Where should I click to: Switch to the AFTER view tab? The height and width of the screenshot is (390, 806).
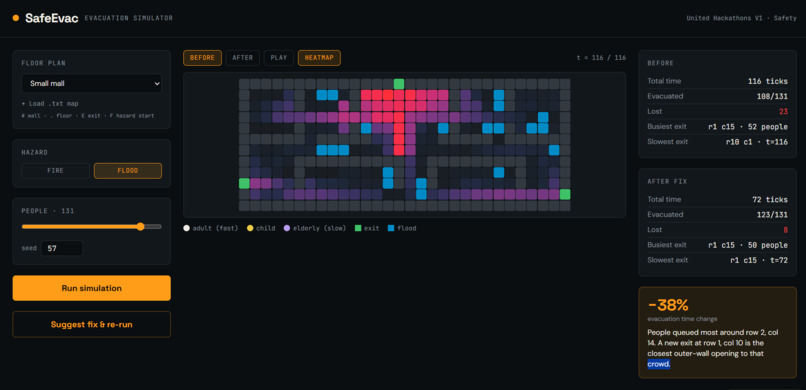coord(243,58)
